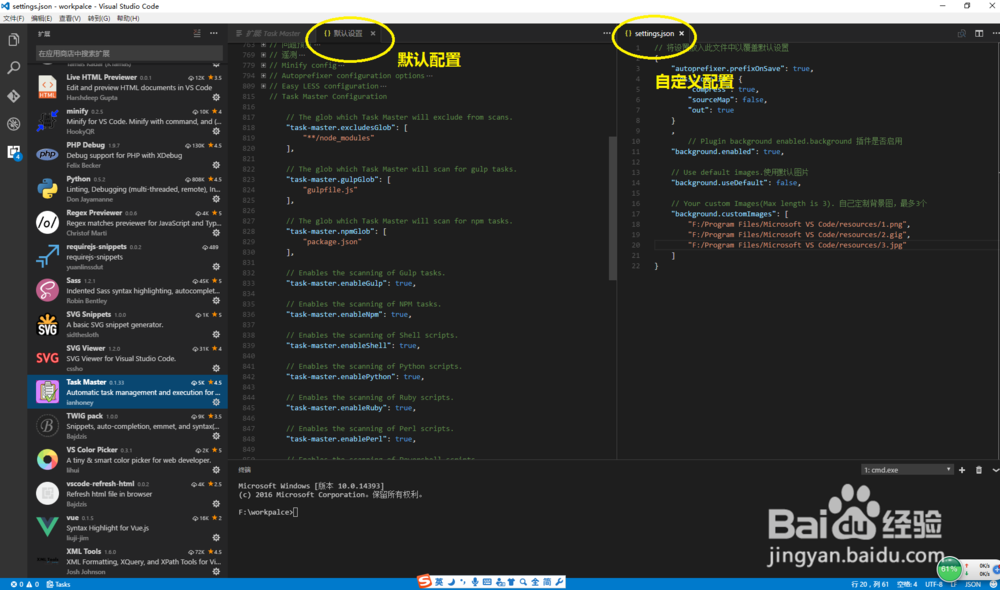The image size is (1000, 590).
Task: Select the Live HTML Previewer extension
Action: [x=128, y=87]
